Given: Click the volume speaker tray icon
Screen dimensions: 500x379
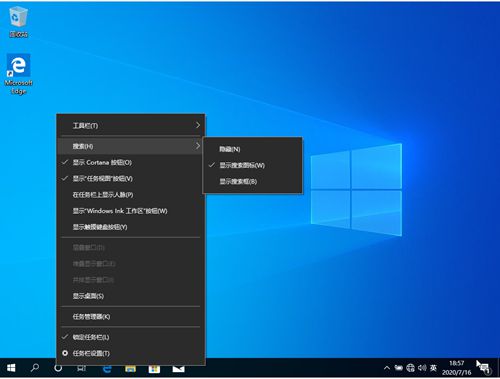Looking at the screenshot, I should click(x=422, y=368).
